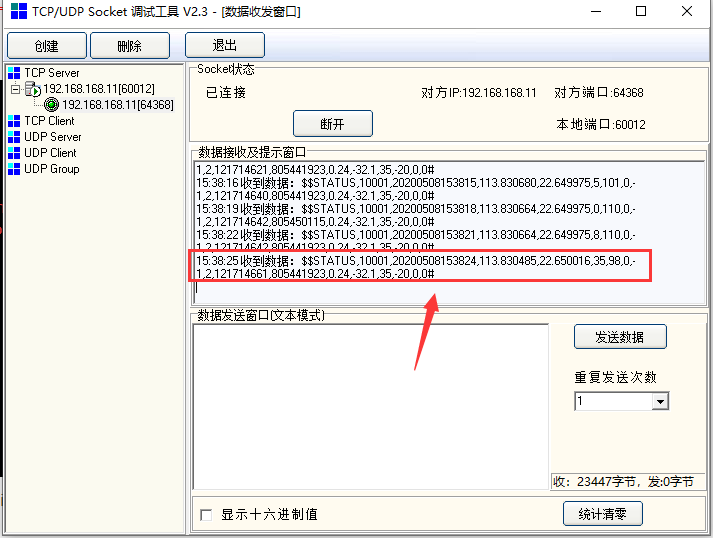Click the 统计清零 button

[x=603, y=514]
